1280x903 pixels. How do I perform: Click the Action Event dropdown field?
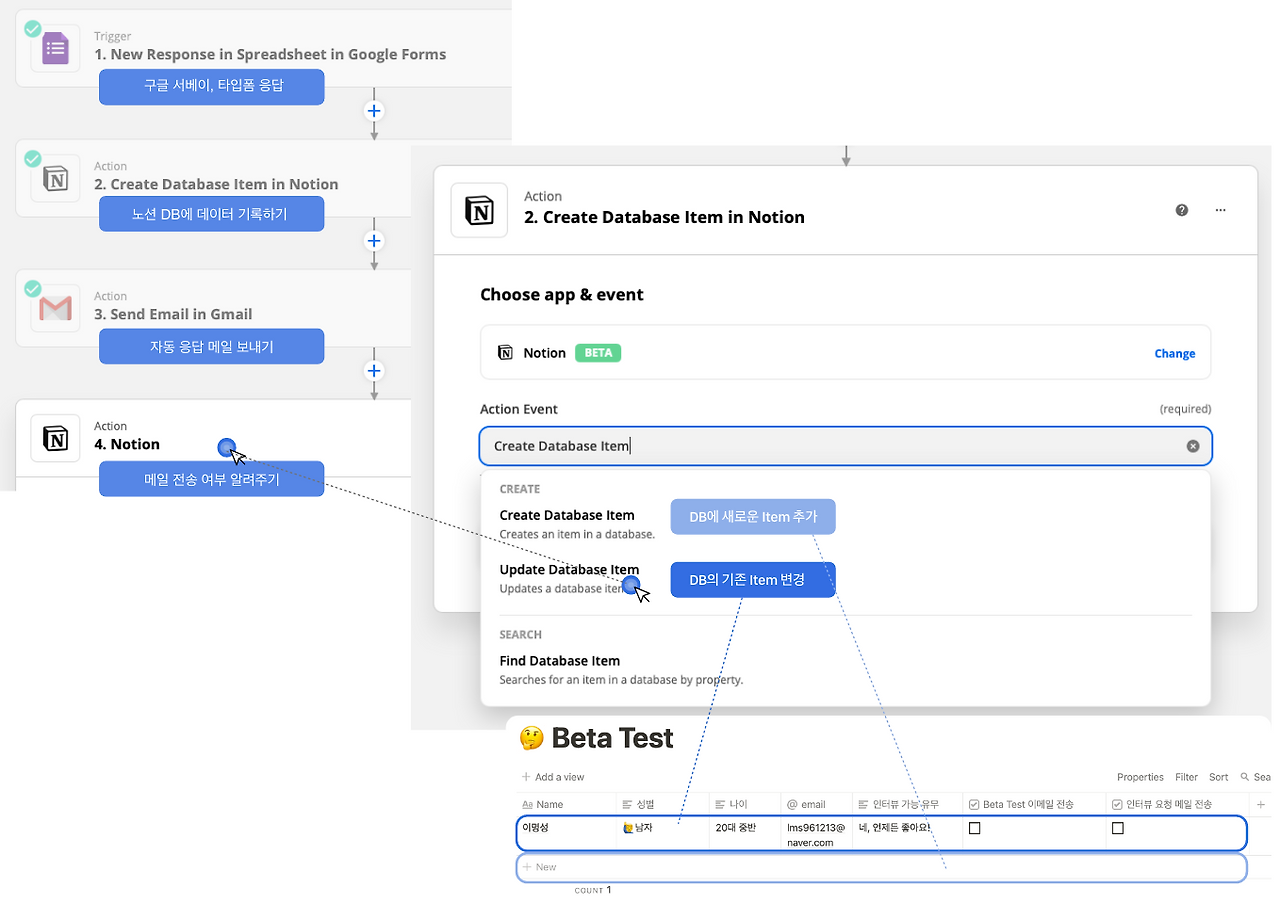pyautogui.click(x=845, y=446)
